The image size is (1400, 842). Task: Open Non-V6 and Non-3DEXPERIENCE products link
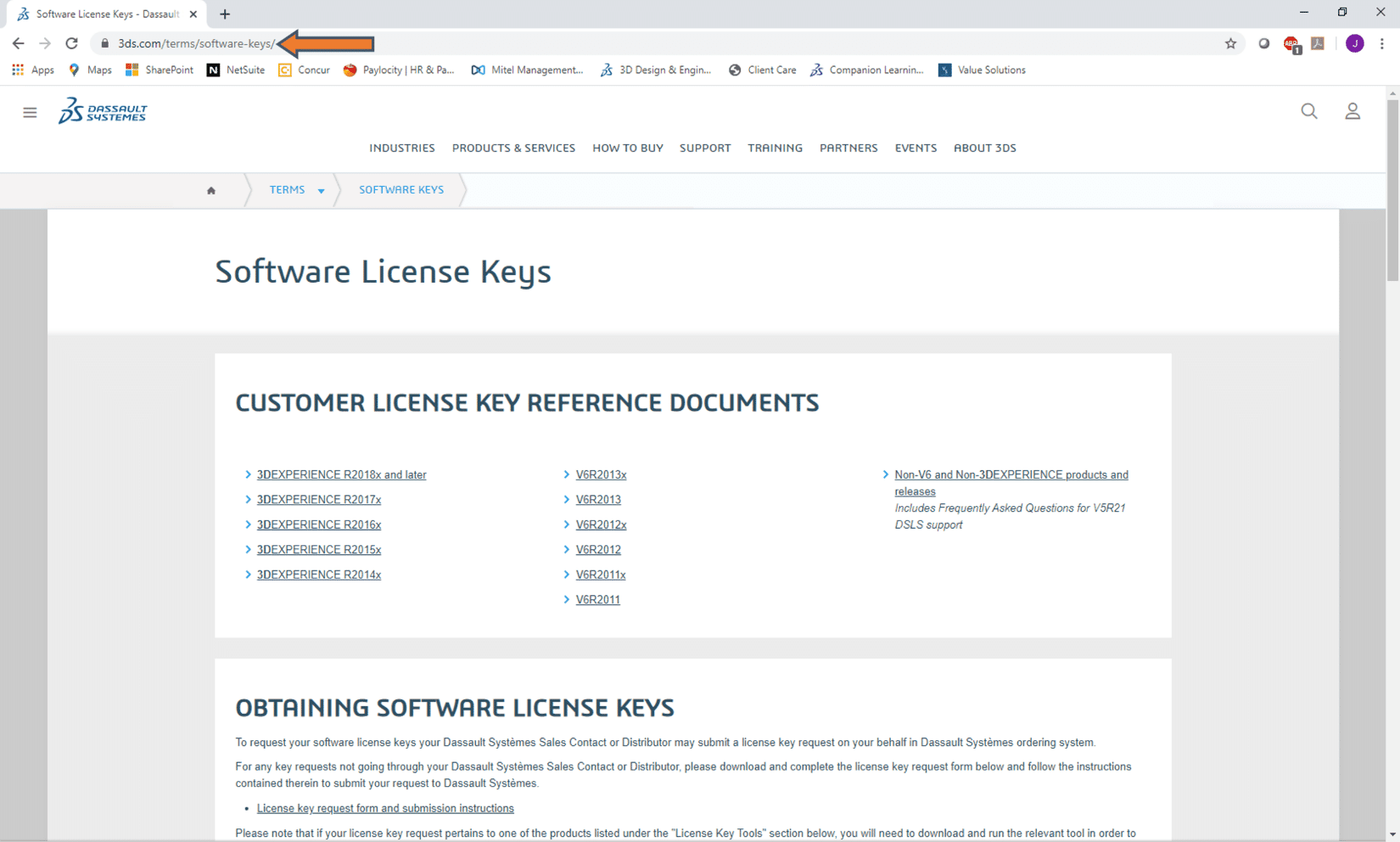click(1011, 483)
